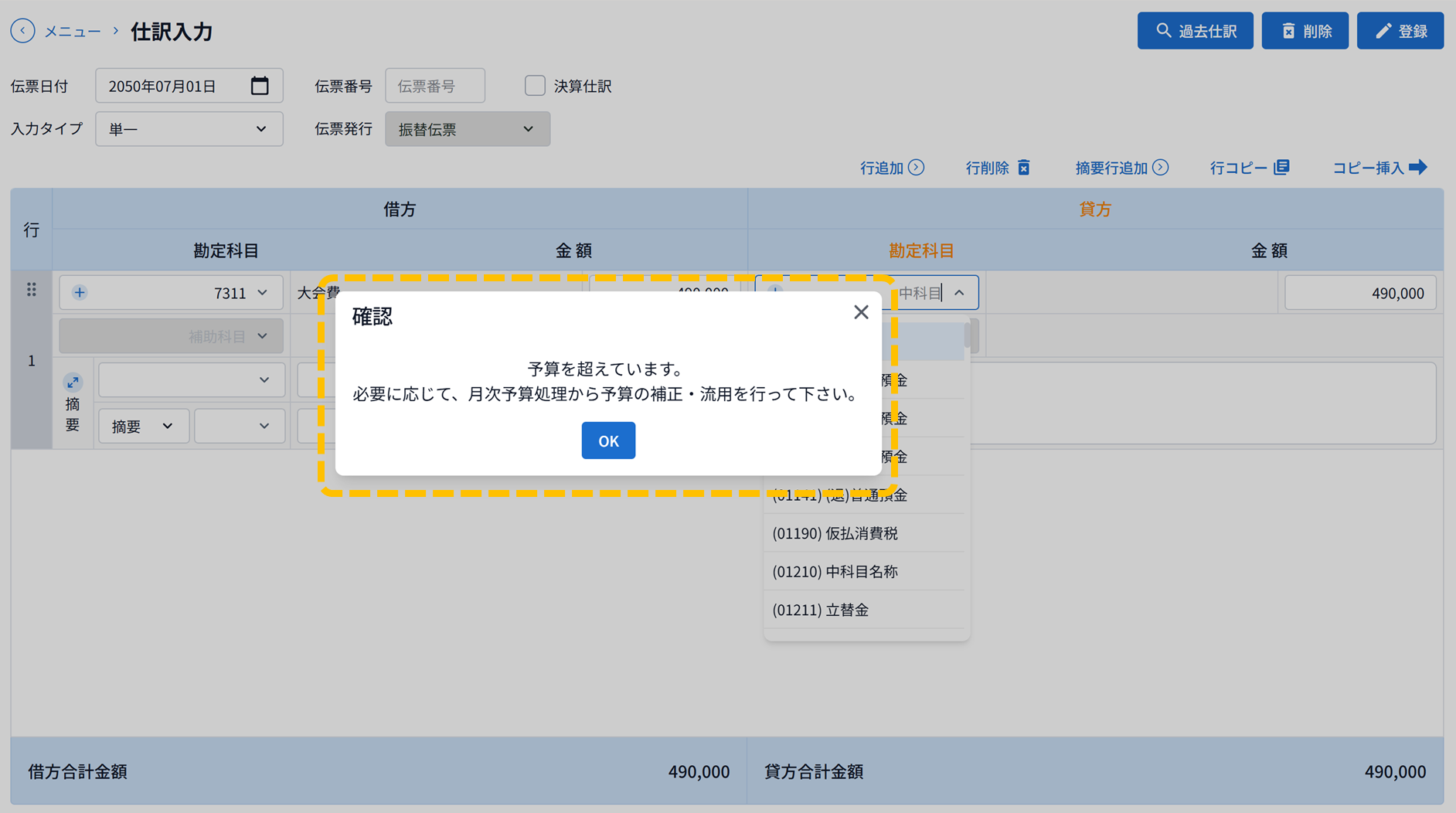1456x813 pixels.
Task: Click the 仕訳入力 page title
Action: point(172,32)
